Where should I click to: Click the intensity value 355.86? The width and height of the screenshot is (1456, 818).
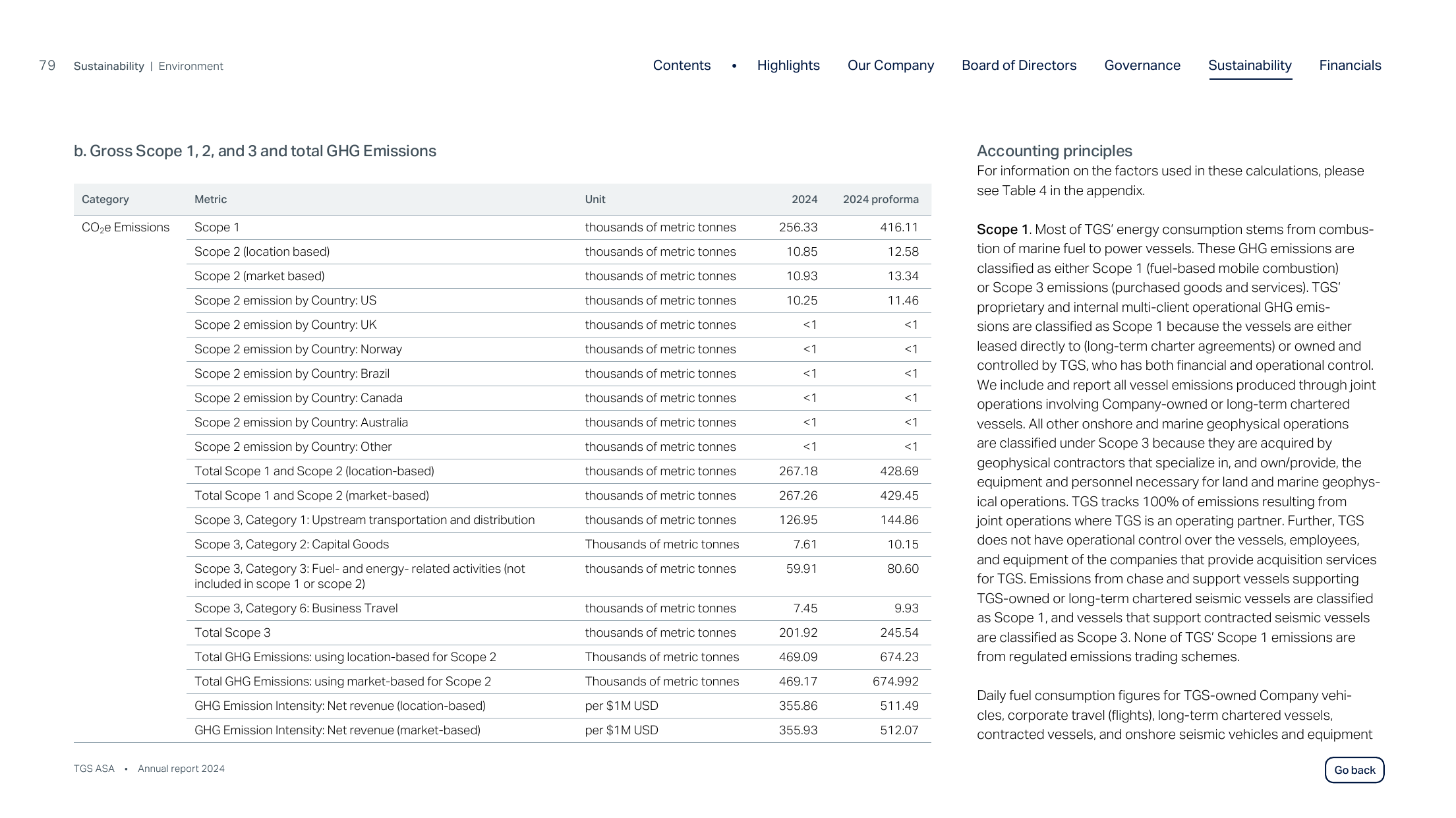[798, 706]
